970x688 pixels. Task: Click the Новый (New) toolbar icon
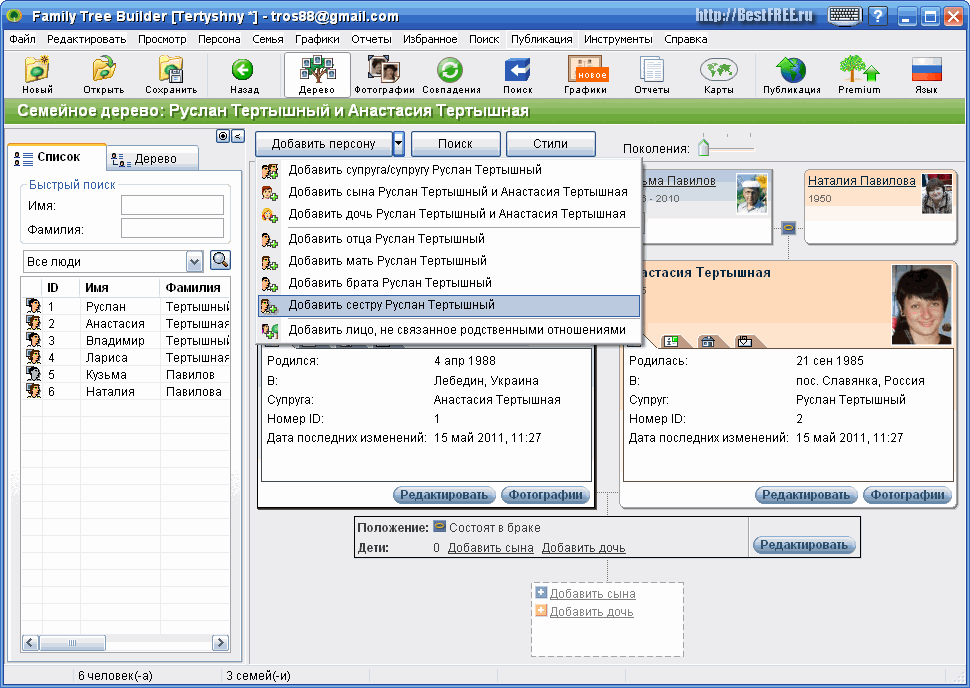coord(38,74)
